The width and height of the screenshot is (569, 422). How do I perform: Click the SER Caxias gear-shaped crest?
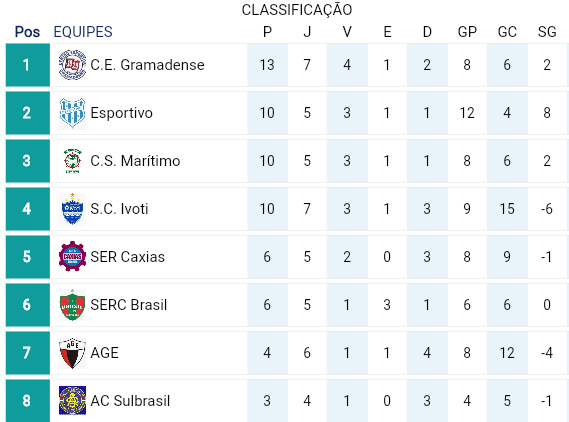pyautogui.click(x=72, y=257)
